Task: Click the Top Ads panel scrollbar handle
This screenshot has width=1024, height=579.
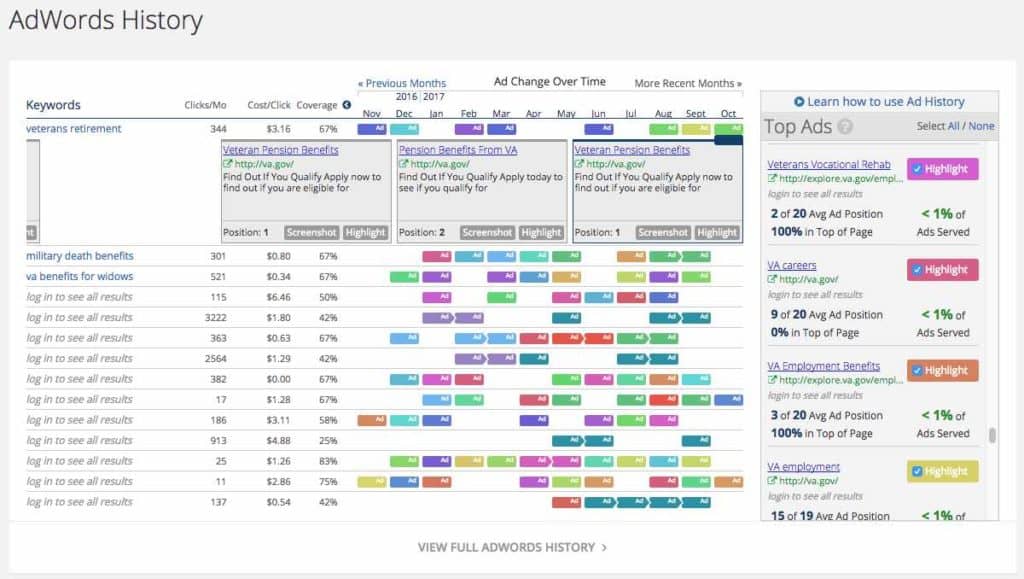Action: (x=992, y=435)
